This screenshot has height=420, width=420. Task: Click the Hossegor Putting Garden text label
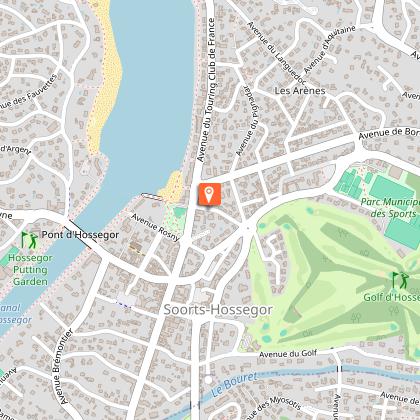pyautogui.click(x=30, y=270)
